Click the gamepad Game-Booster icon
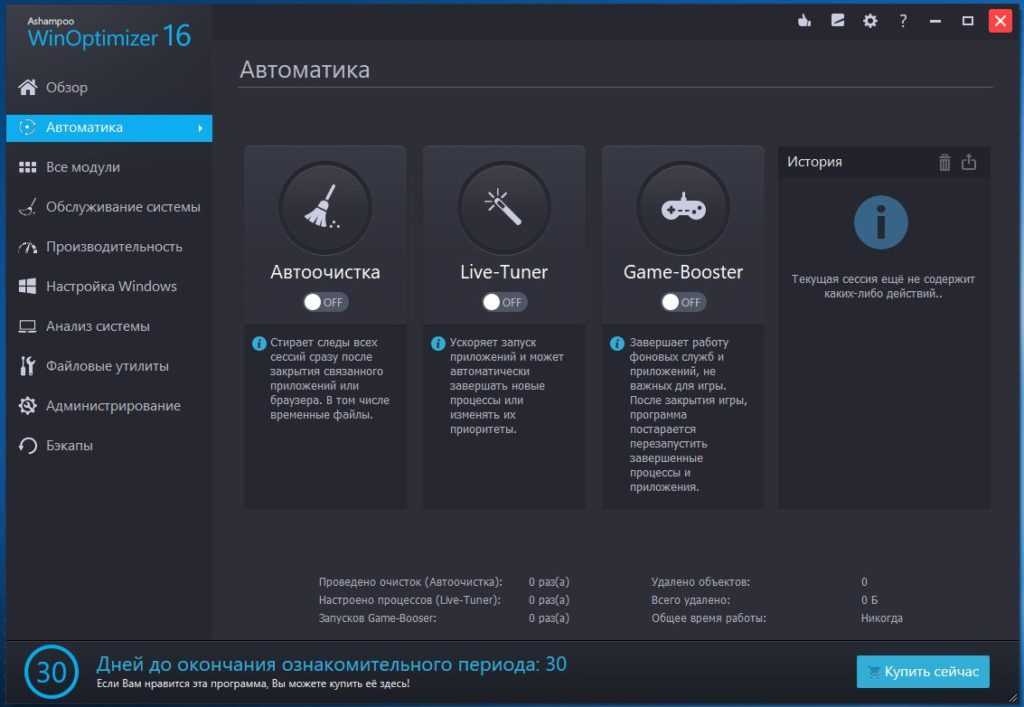The width and height of the screenshot is (1024, 707). [683, 208]
